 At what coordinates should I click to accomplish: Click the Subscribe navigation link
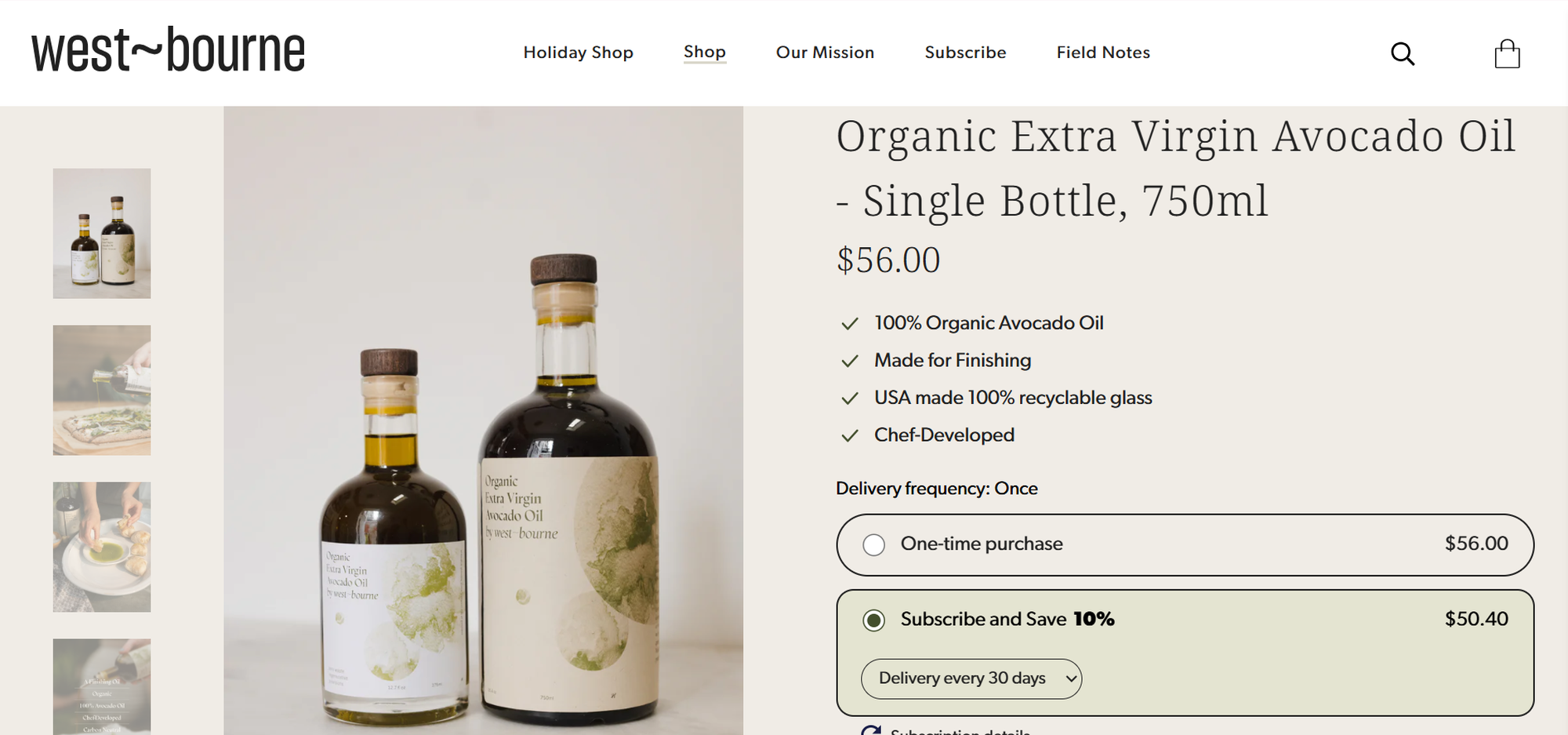tap(965, 53)
